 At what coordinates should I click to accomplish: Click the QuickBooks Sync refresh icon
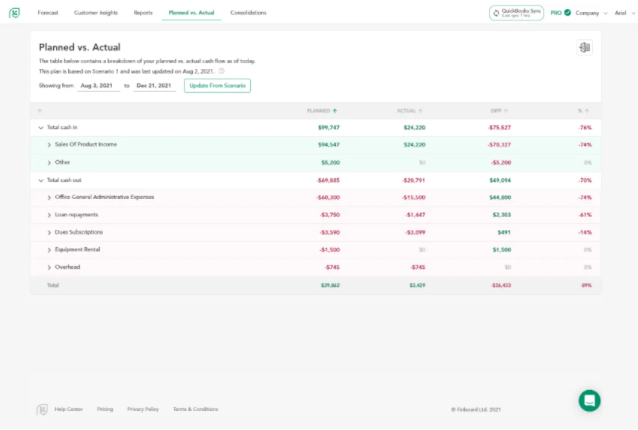496,13
